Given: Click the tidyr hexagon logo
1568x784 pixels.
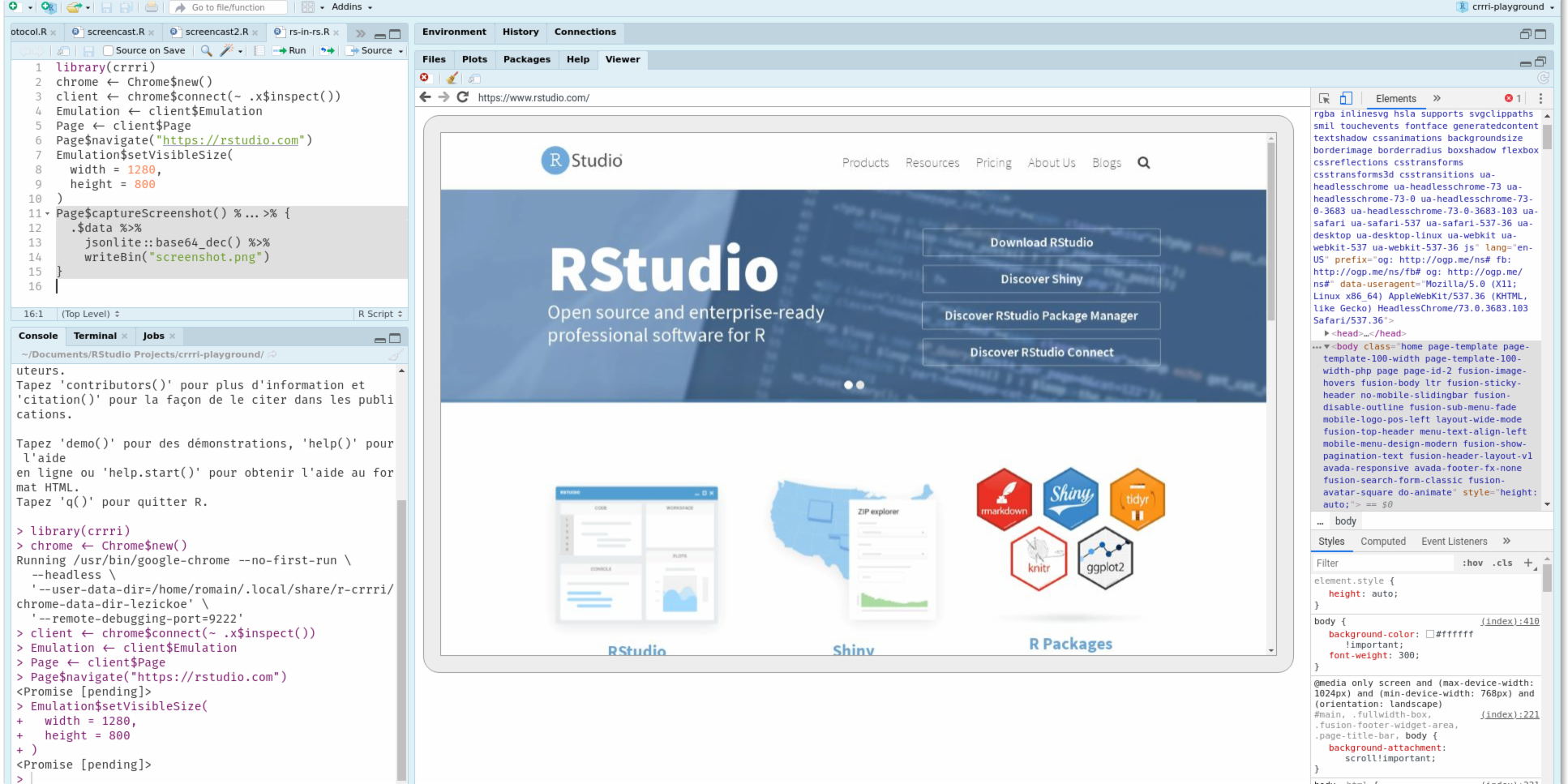Looking at the screenshot, I should click(1137, 499).
